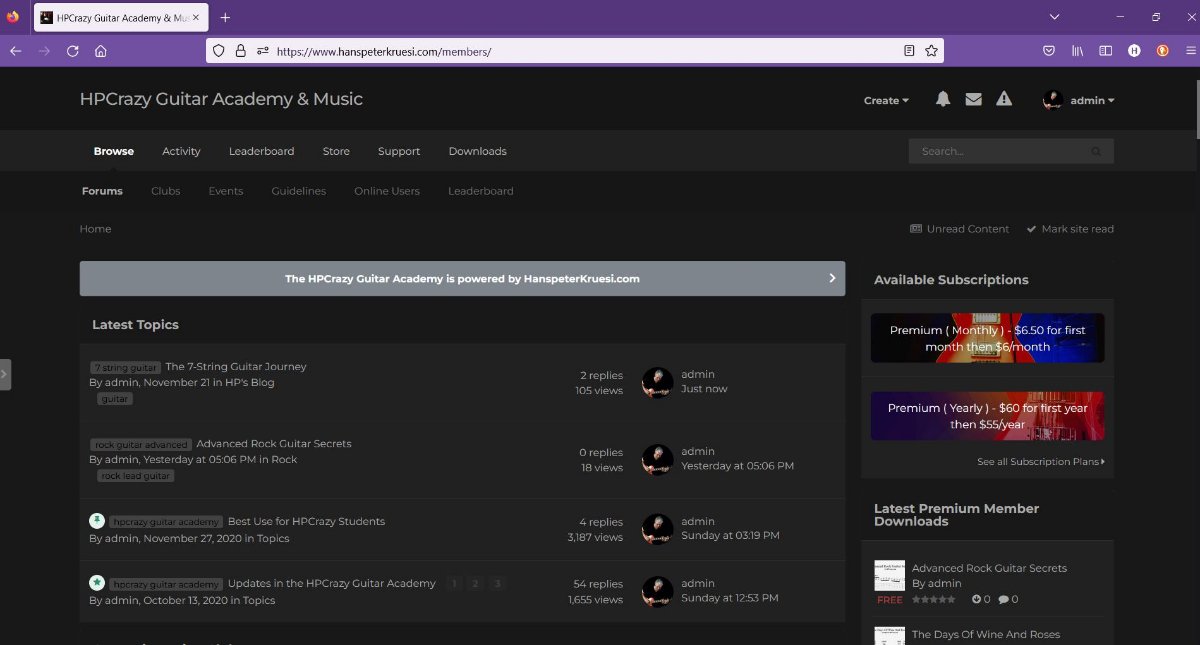The height and width of the screenshot is (645, 1200).
Task: Open See all Subscription Plans
Action: point(1041,462)
